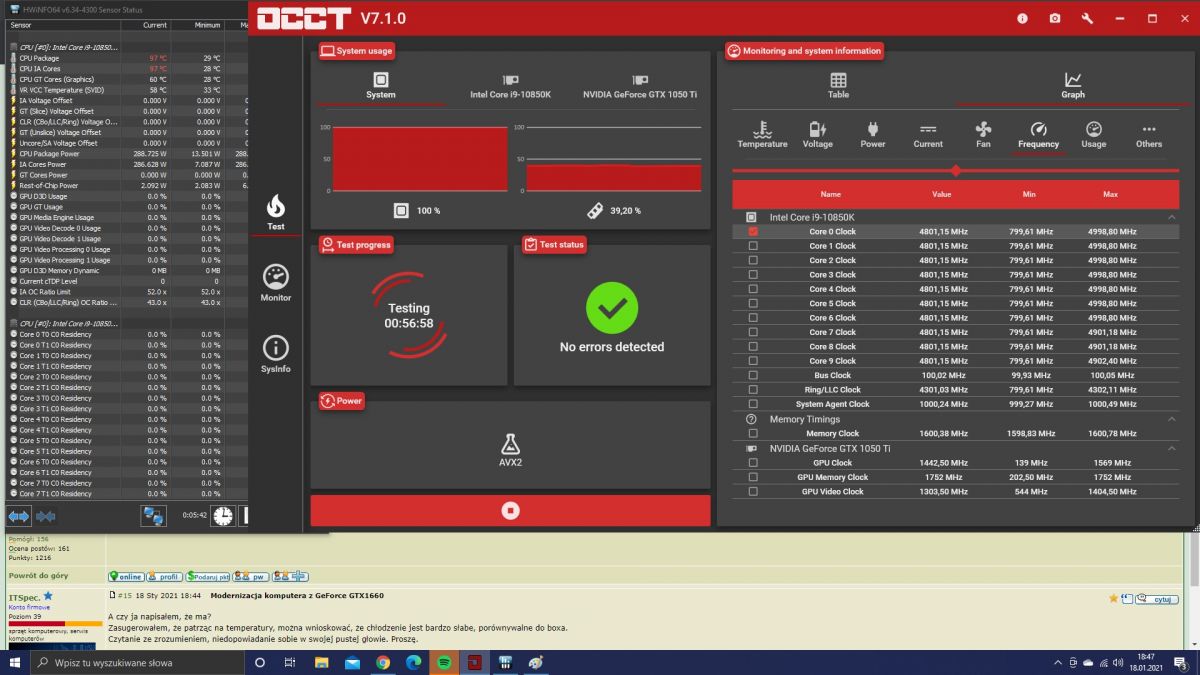The image size is (1200, 675).
Task: Open Microsoft Edge from the taskbar
Action: [x=414, y=662]
